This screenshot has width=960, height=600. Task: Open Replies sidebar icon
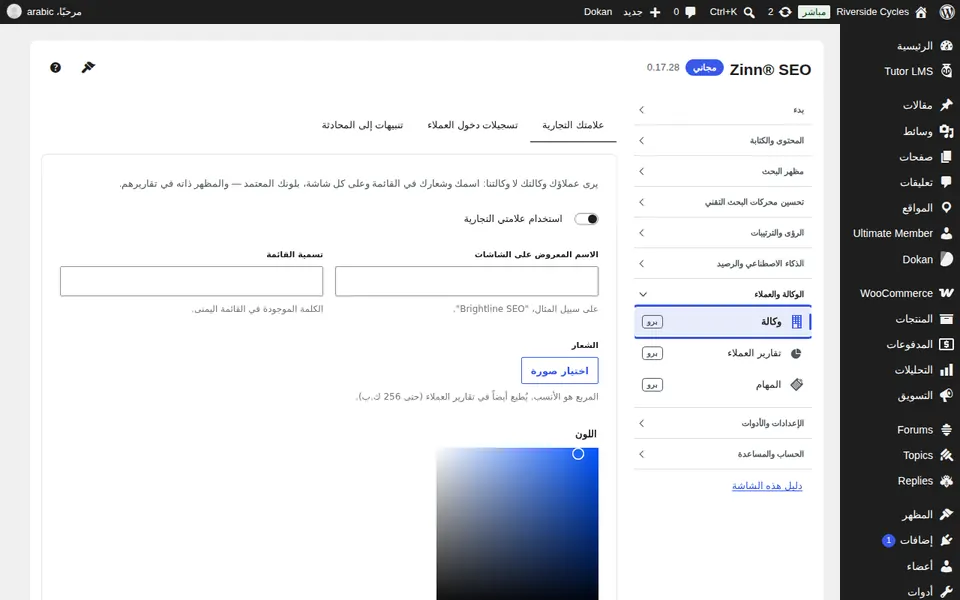click(x=946, y=481)
